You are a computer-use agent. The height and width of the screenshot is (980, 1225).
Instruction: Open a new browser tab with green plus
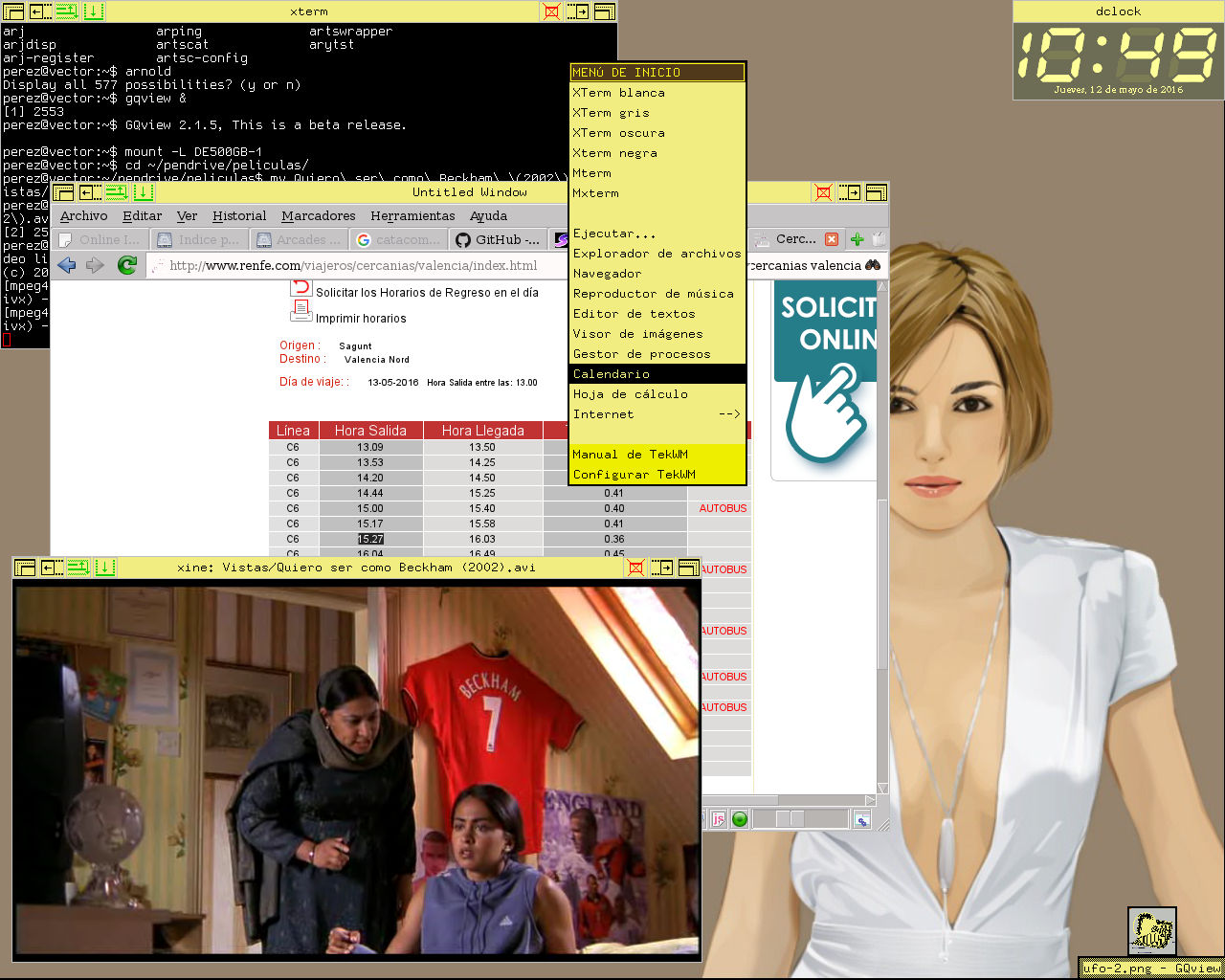[x=857, y=239]
